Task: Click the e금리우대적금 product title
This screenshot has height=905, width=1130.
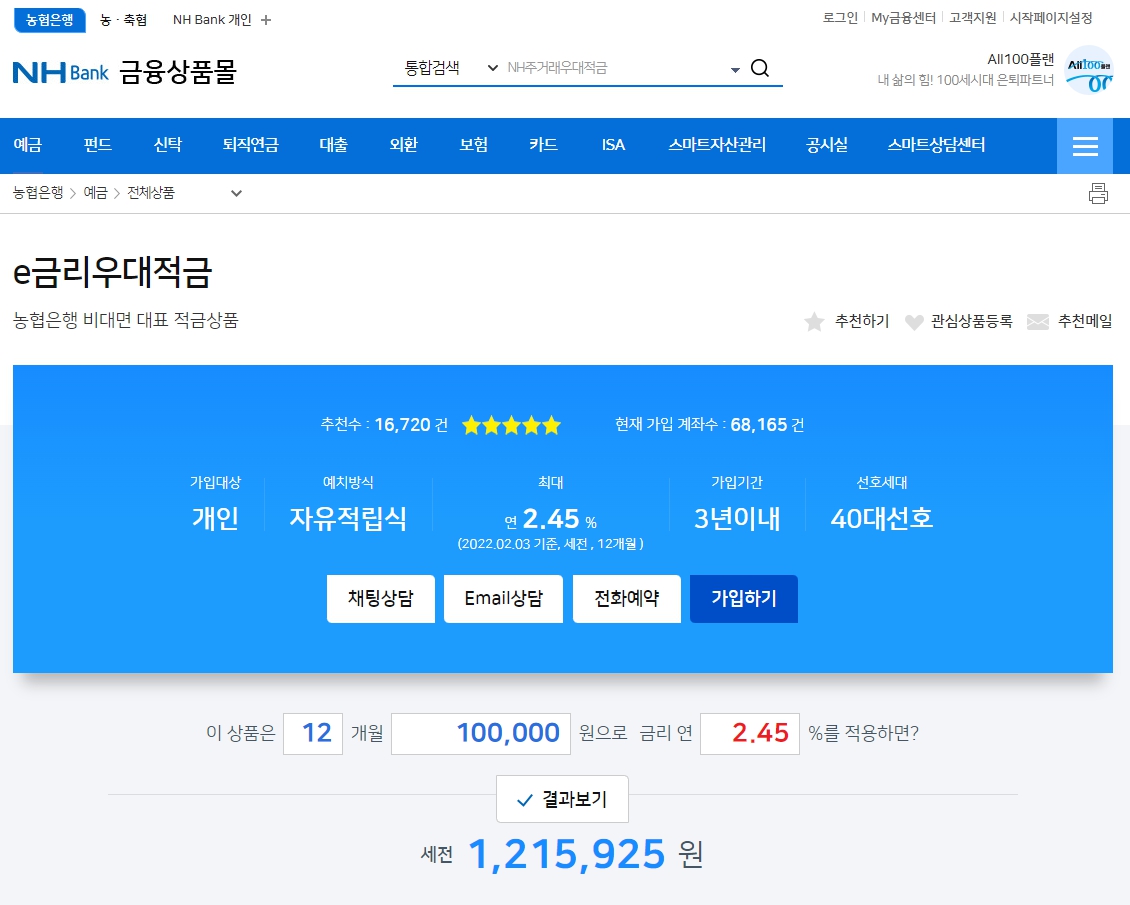Action: click(x=112, y=272)
